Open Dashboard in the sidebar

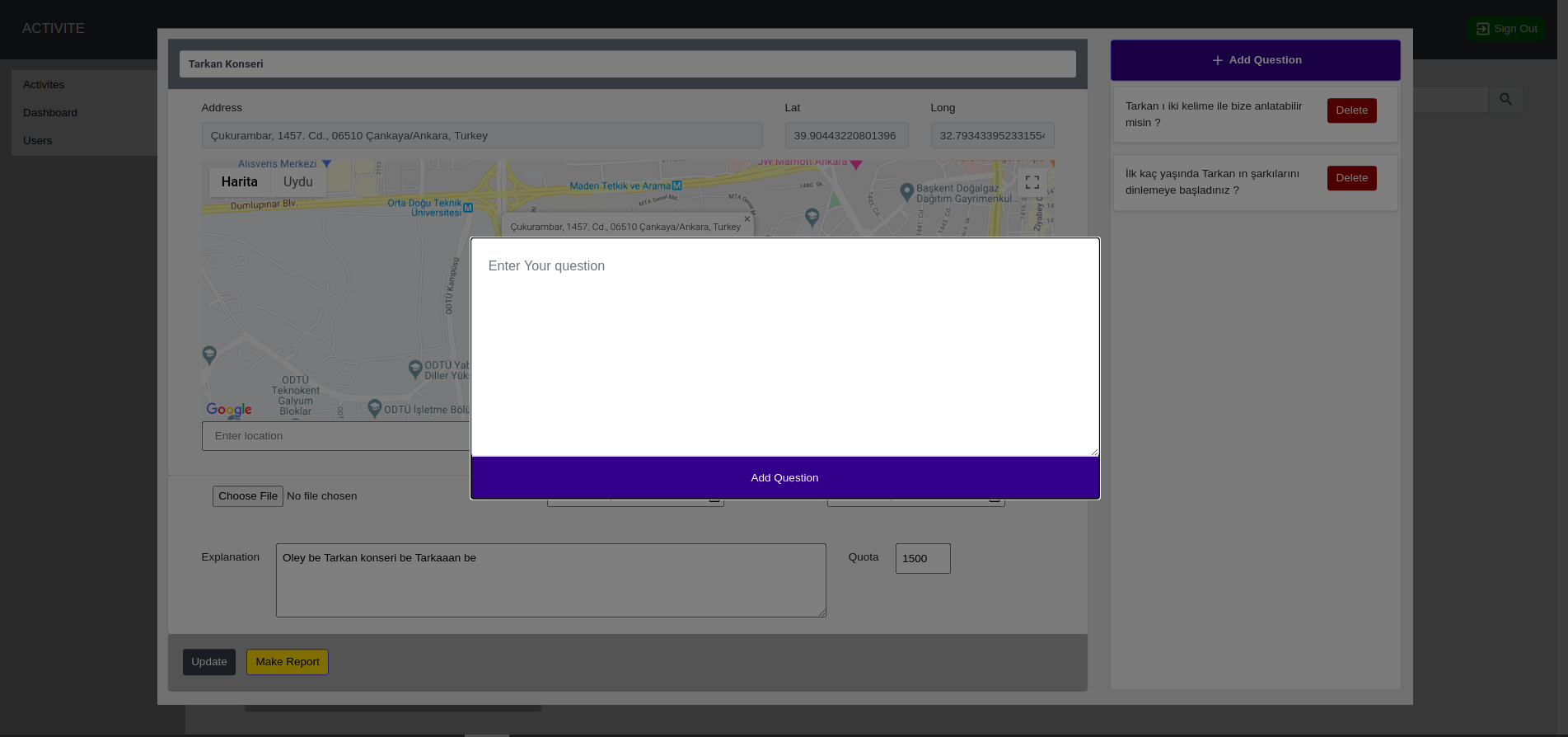[x=50, y=113]
